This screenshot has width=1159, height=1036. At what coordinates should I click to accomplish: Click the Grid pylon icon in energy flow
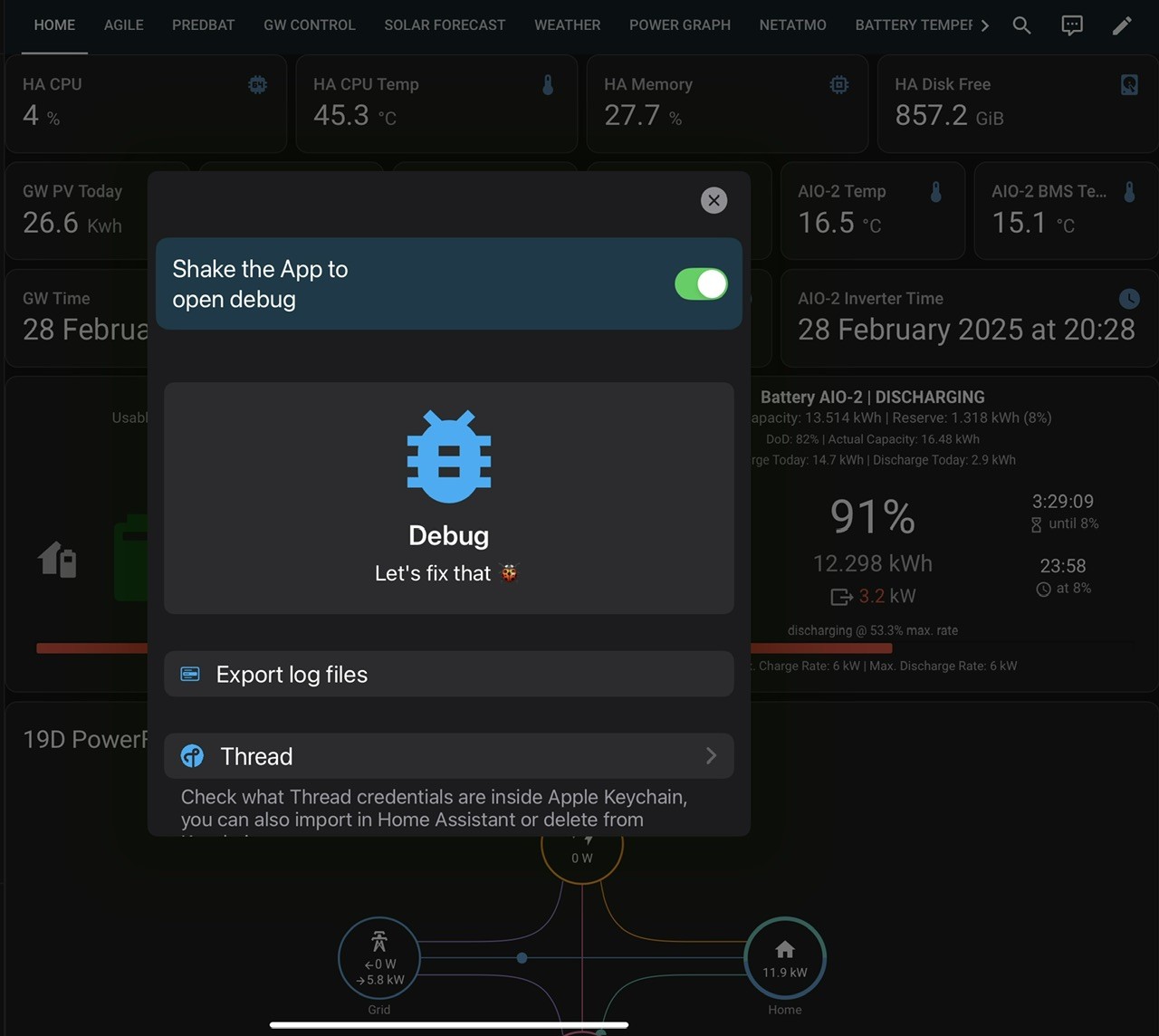tap(379, 942)
